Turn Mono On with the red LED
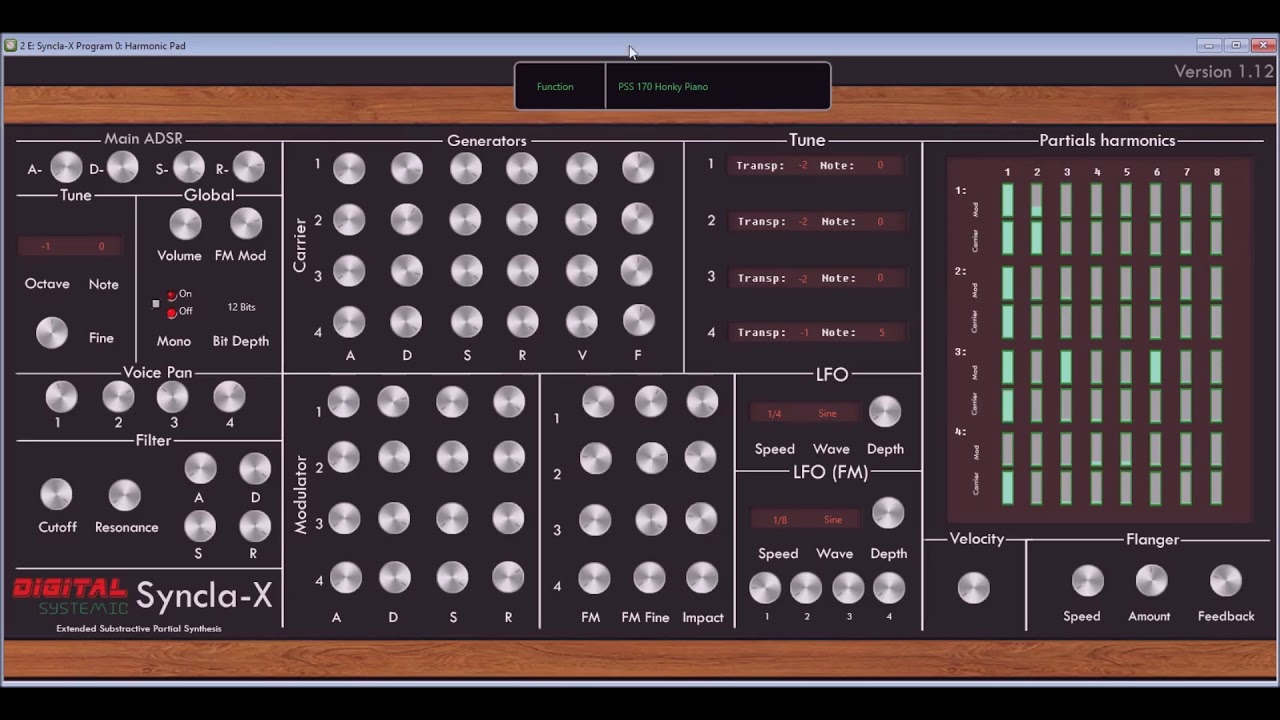Image resolution: width=1280 pixels, height=720 pixels. tap(171, 295)
